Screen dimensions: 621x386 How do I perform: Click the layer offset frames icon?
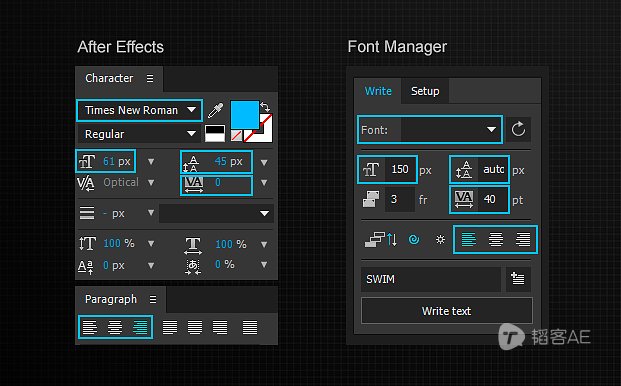click(x=371, y=199)
